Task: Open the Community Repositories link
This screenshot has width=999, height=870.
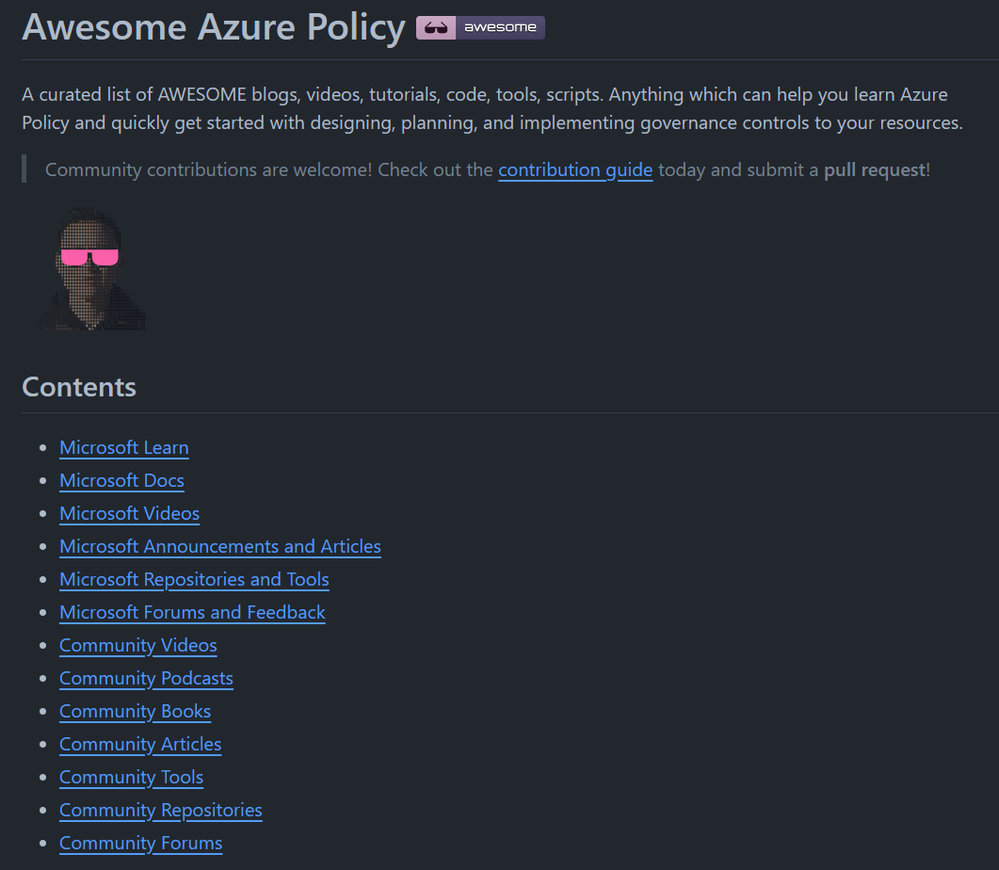Action: [160, 811]
